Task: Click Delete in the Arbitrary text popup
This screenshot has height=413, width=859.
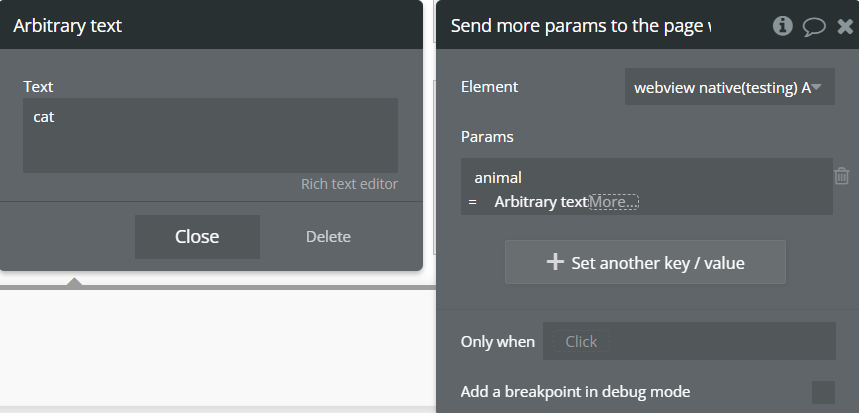Action: (328, 237)
